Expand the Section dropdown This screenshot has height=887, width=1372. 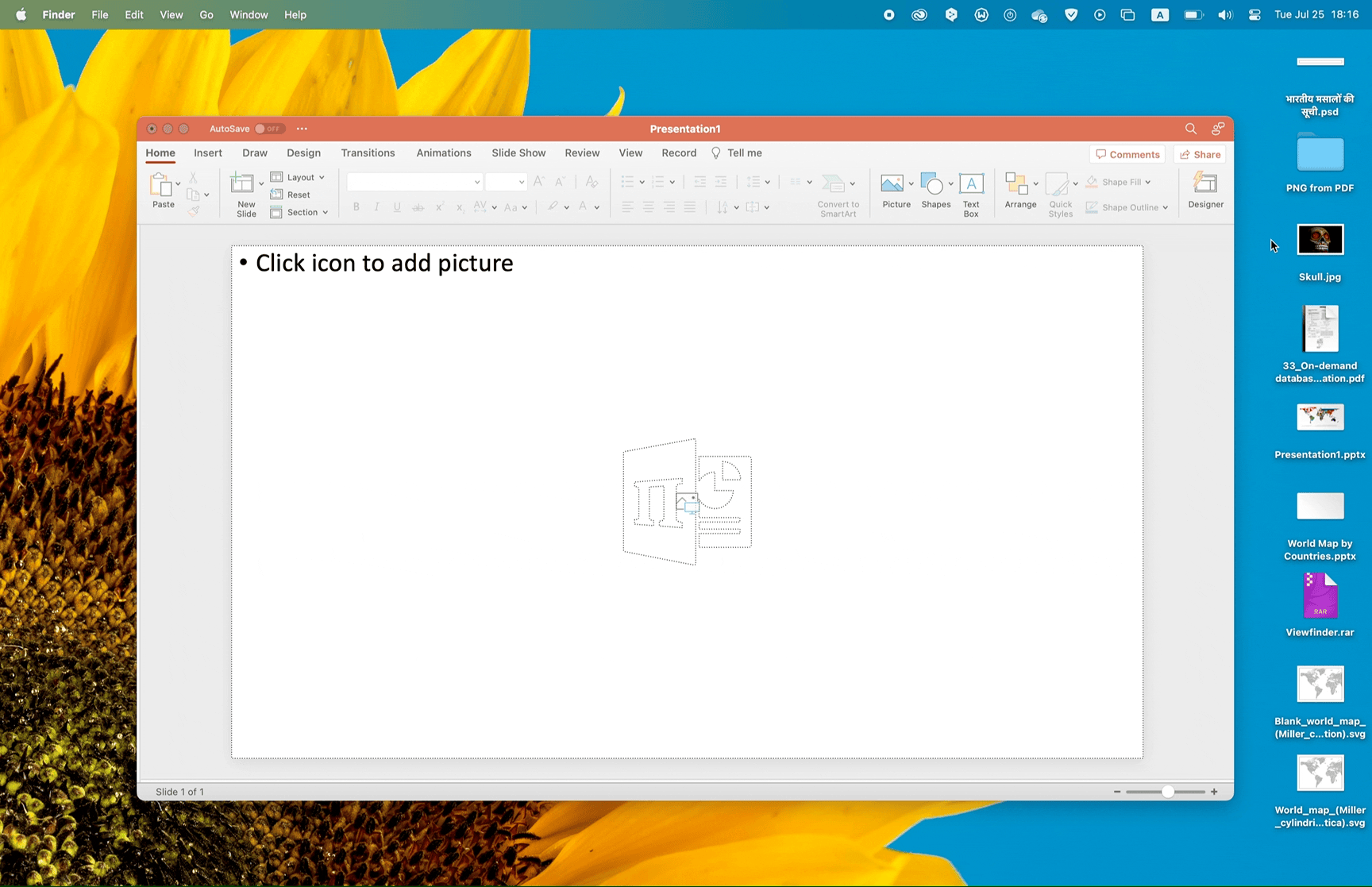coord(300,213)
